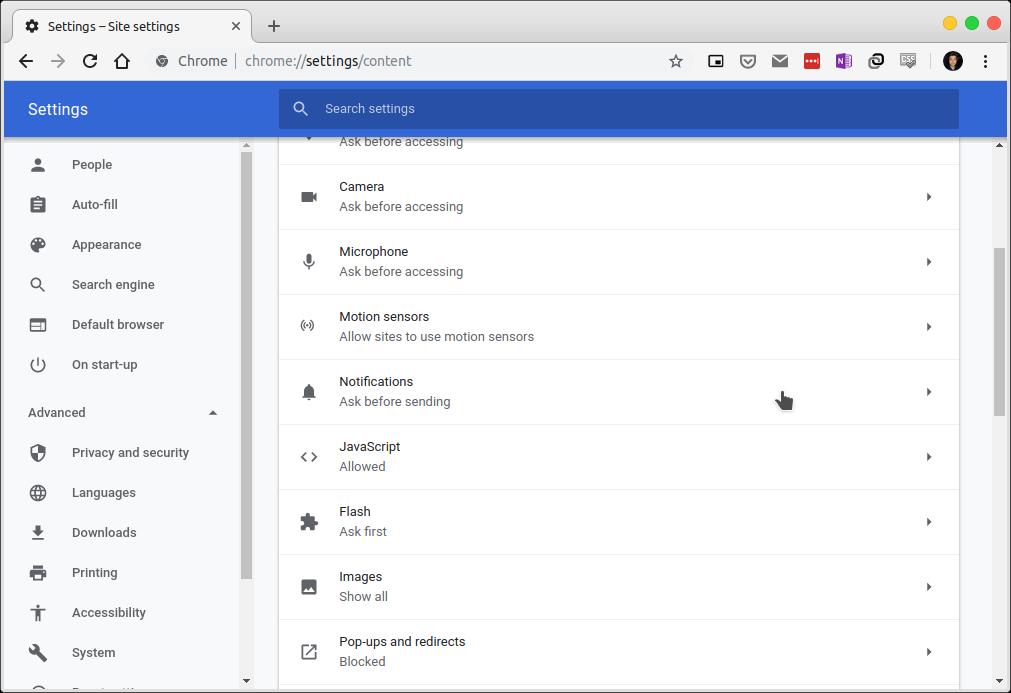Click the Microphone icon in site settings
The image size is (1011, 693).
tap(309, 262)
